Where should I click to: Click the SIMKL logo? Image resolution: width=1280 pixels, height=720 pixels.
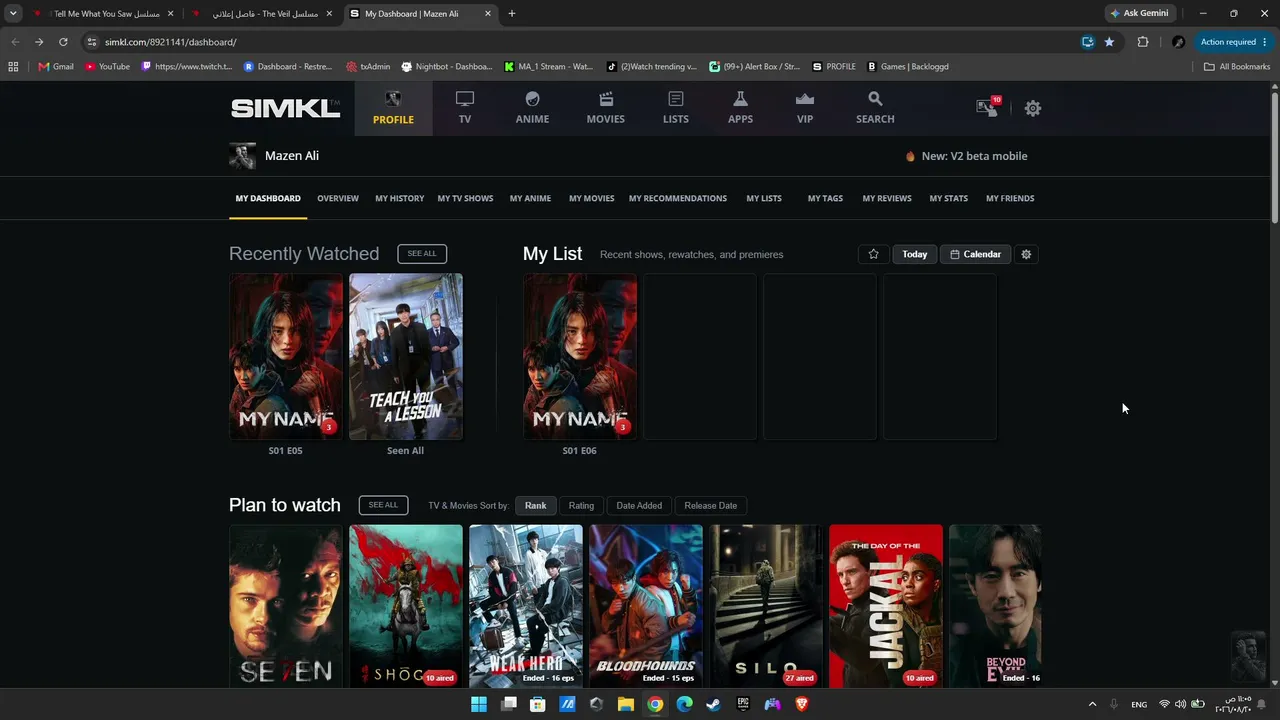pyautogui.click(x=286, y=108)
